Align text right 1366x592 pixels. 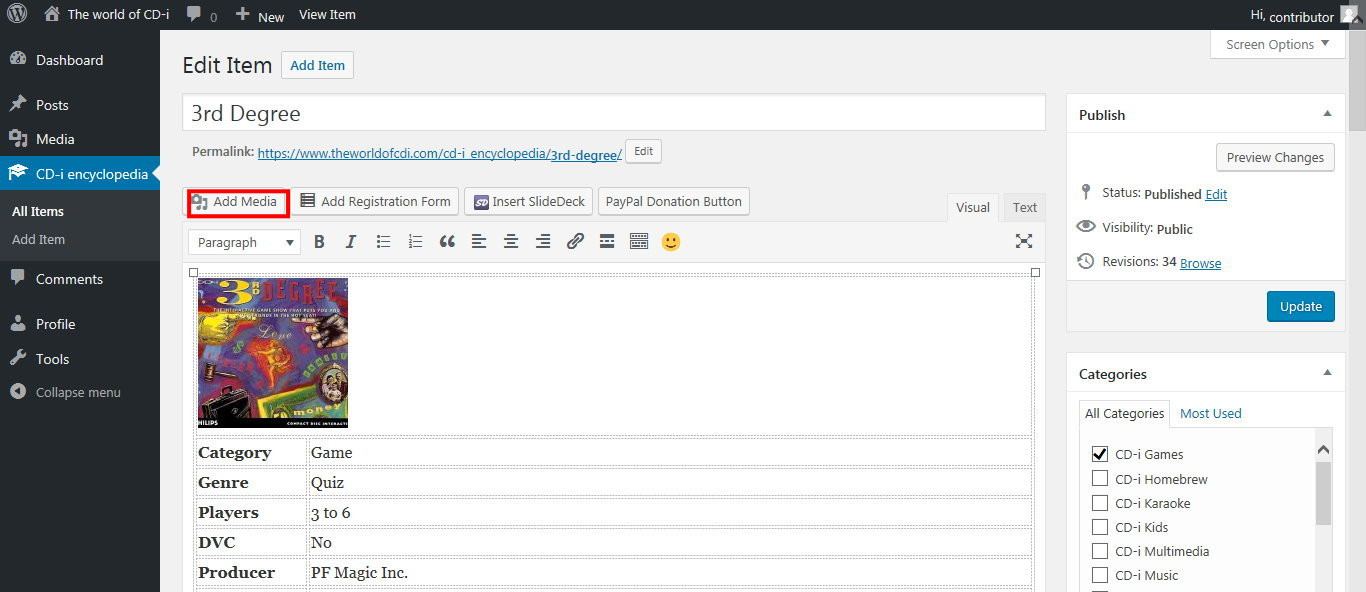[x=543, y=242]
